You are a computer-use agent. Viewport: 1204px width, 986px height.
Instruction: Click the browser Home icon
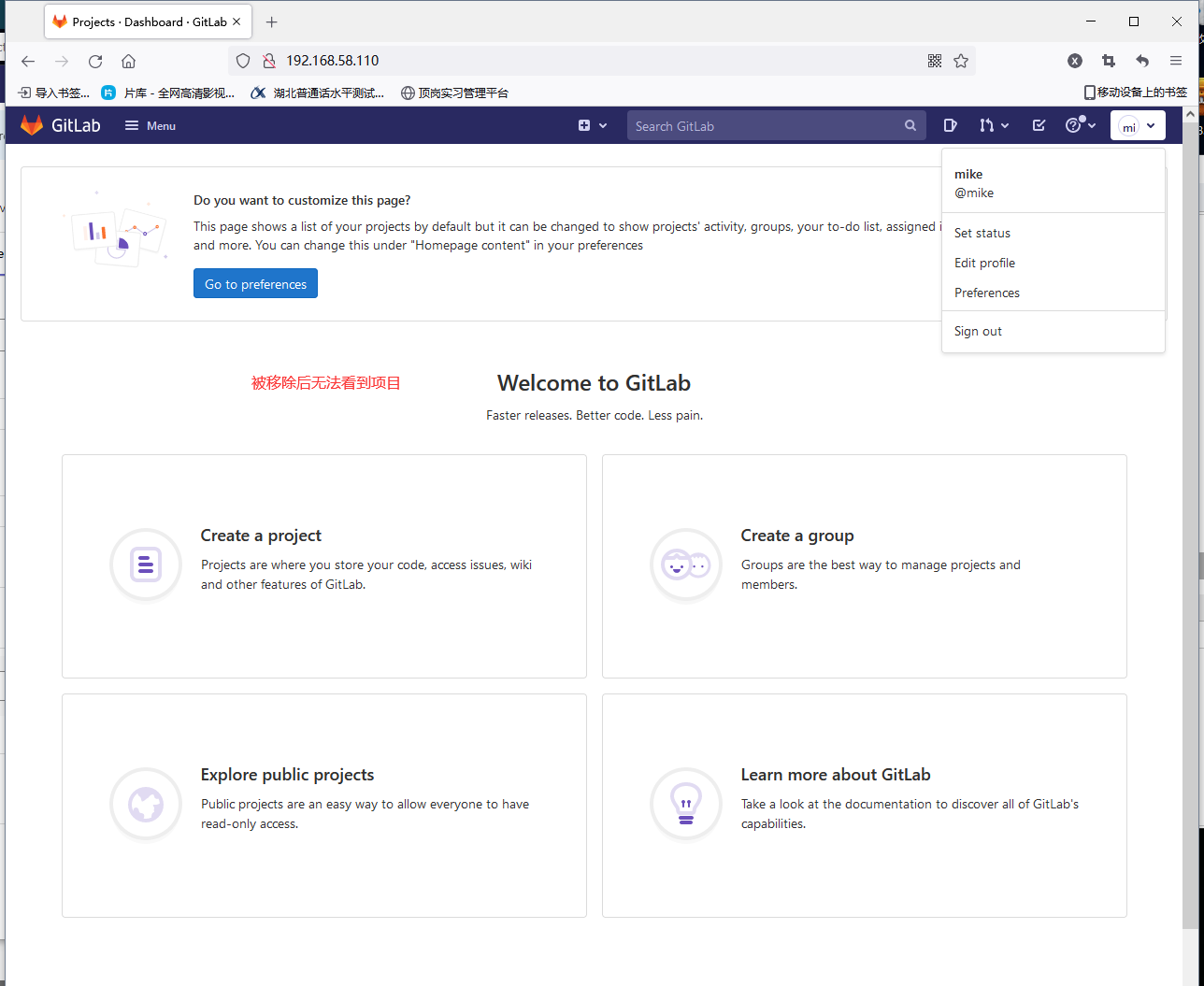pos(129,61)
